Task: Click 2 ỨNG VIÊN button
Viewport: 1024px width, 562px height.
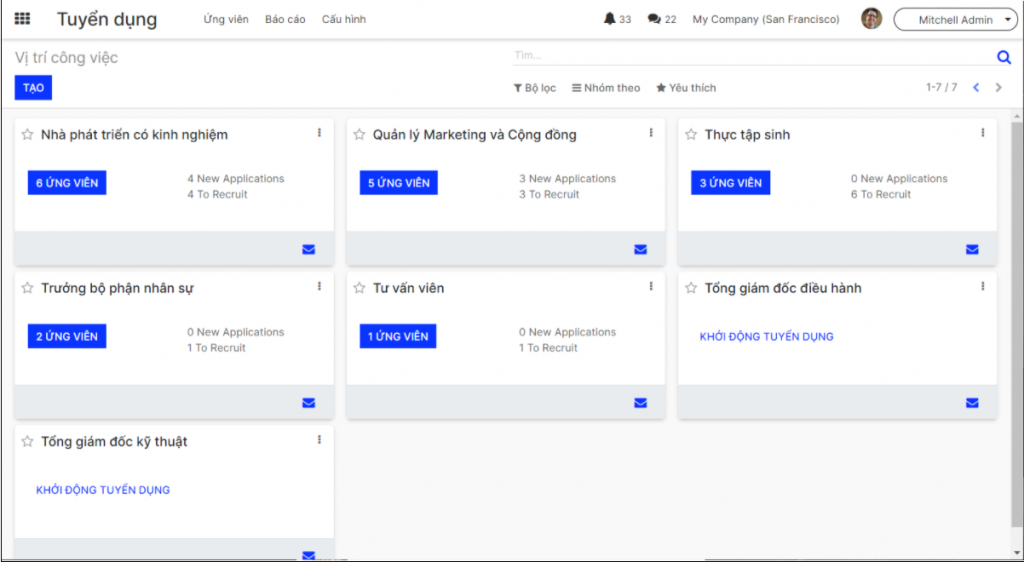Action: [x=67, y=336]
